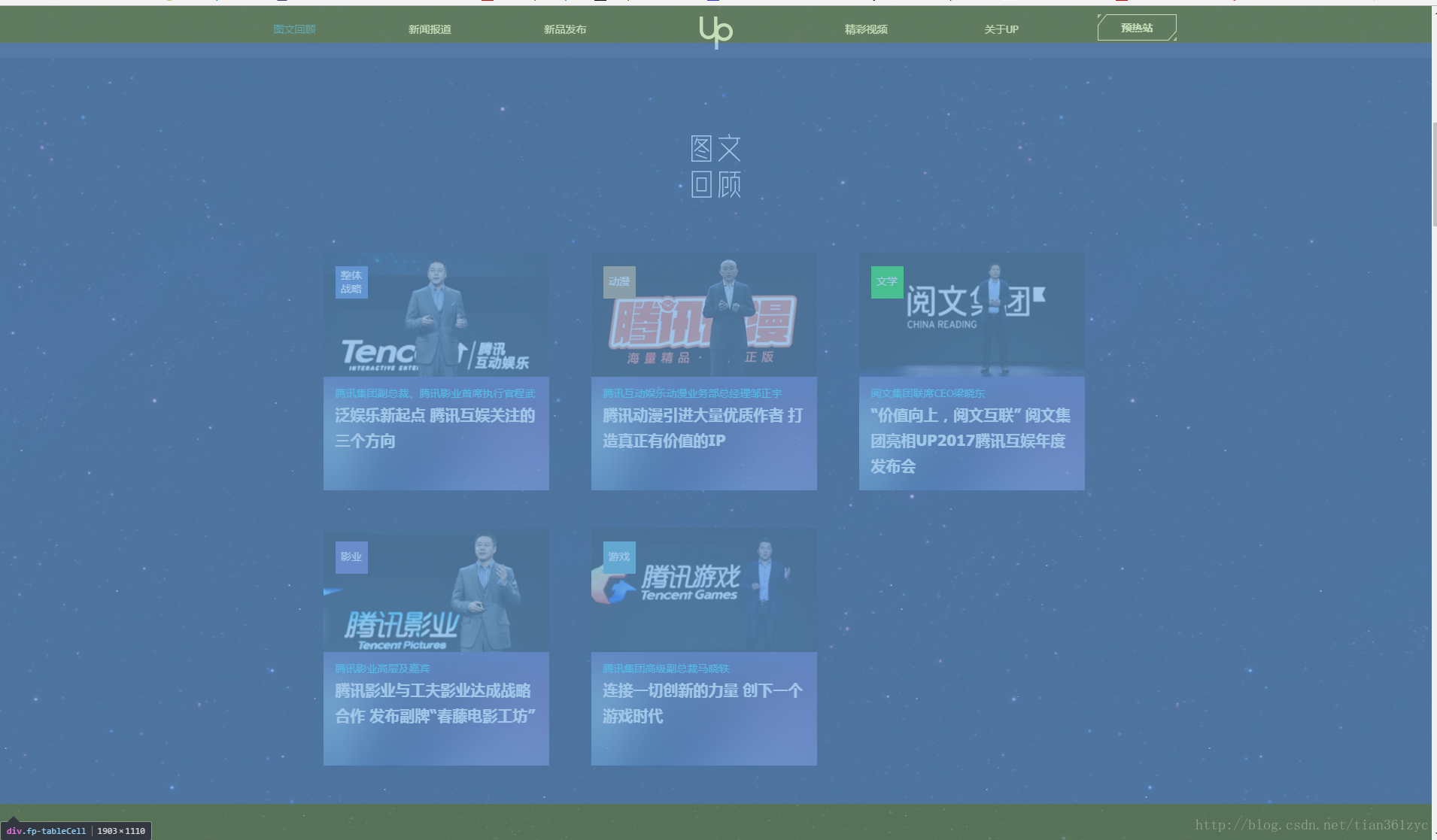
Task: Click the 预热站 button
Action: 1137,28
